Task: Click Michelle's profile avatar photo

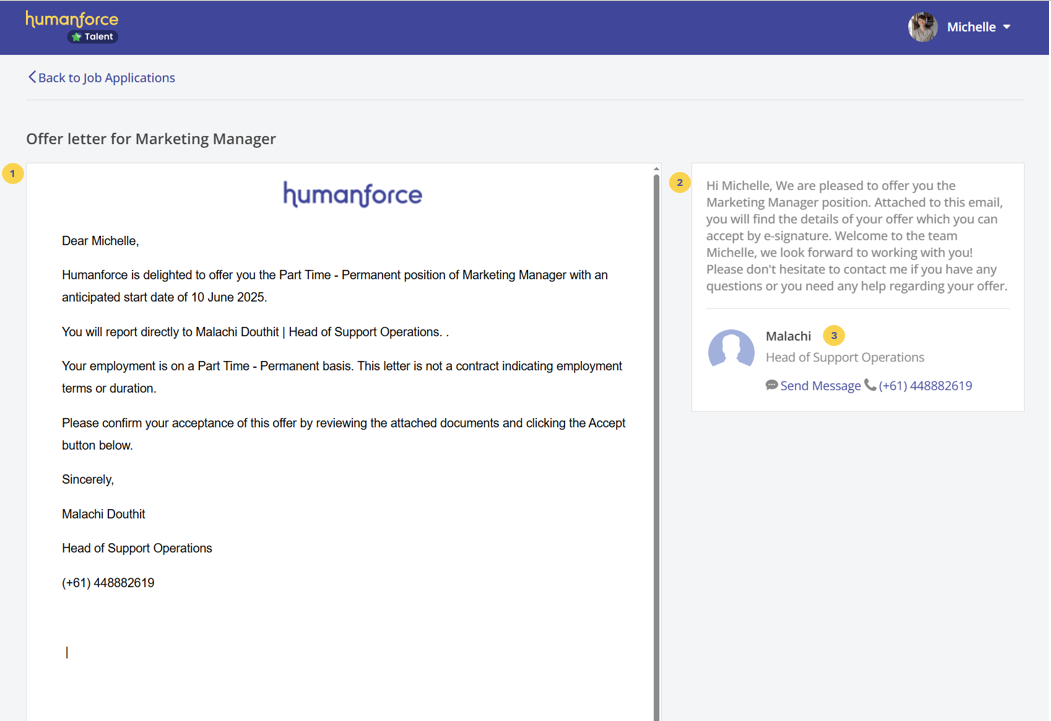Action: pyautogui.click(x=922, y=27)
